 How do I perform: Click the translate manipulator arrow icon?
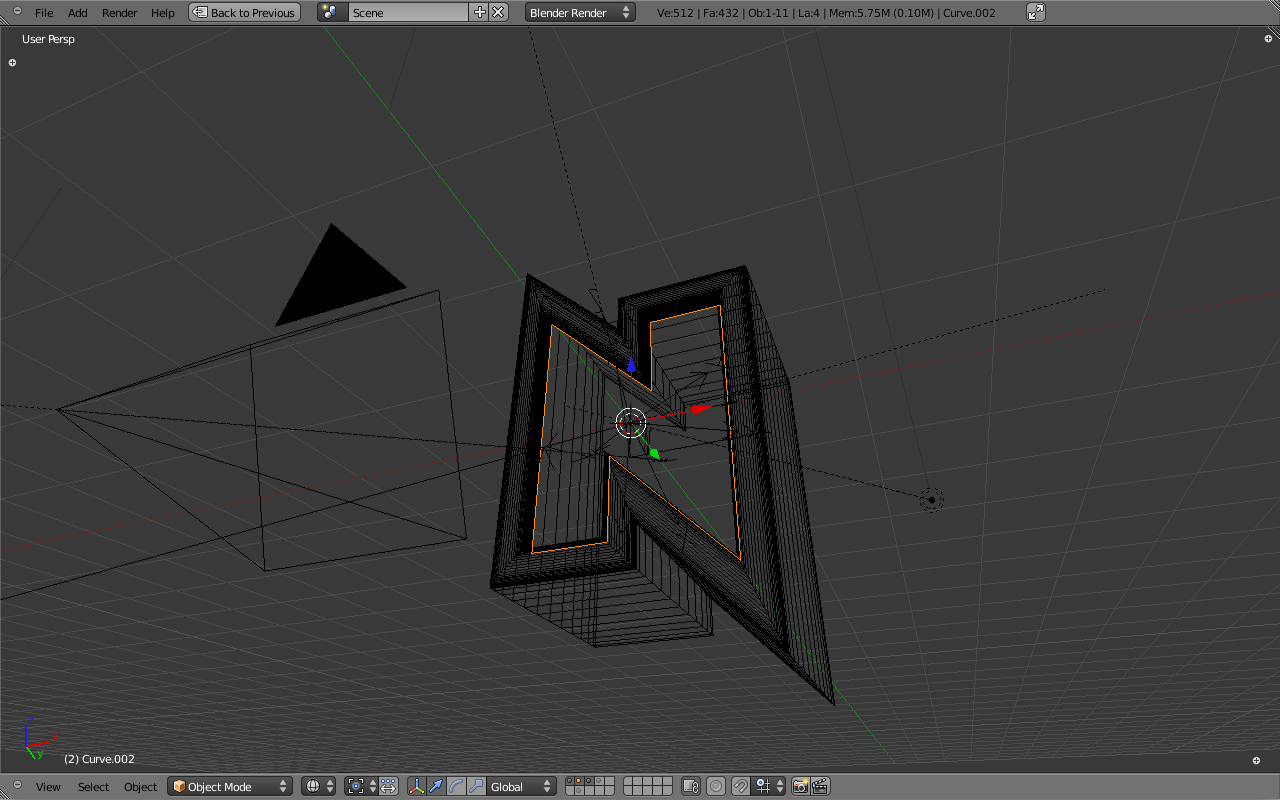(x=436, y=786)
